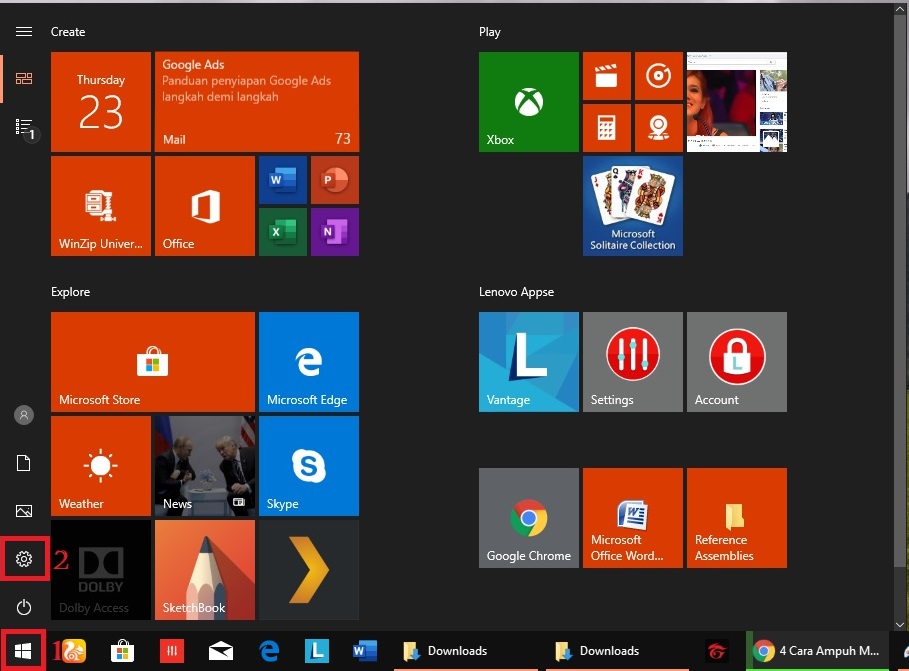Expand the user account sidebar icon

pos(25,415)
